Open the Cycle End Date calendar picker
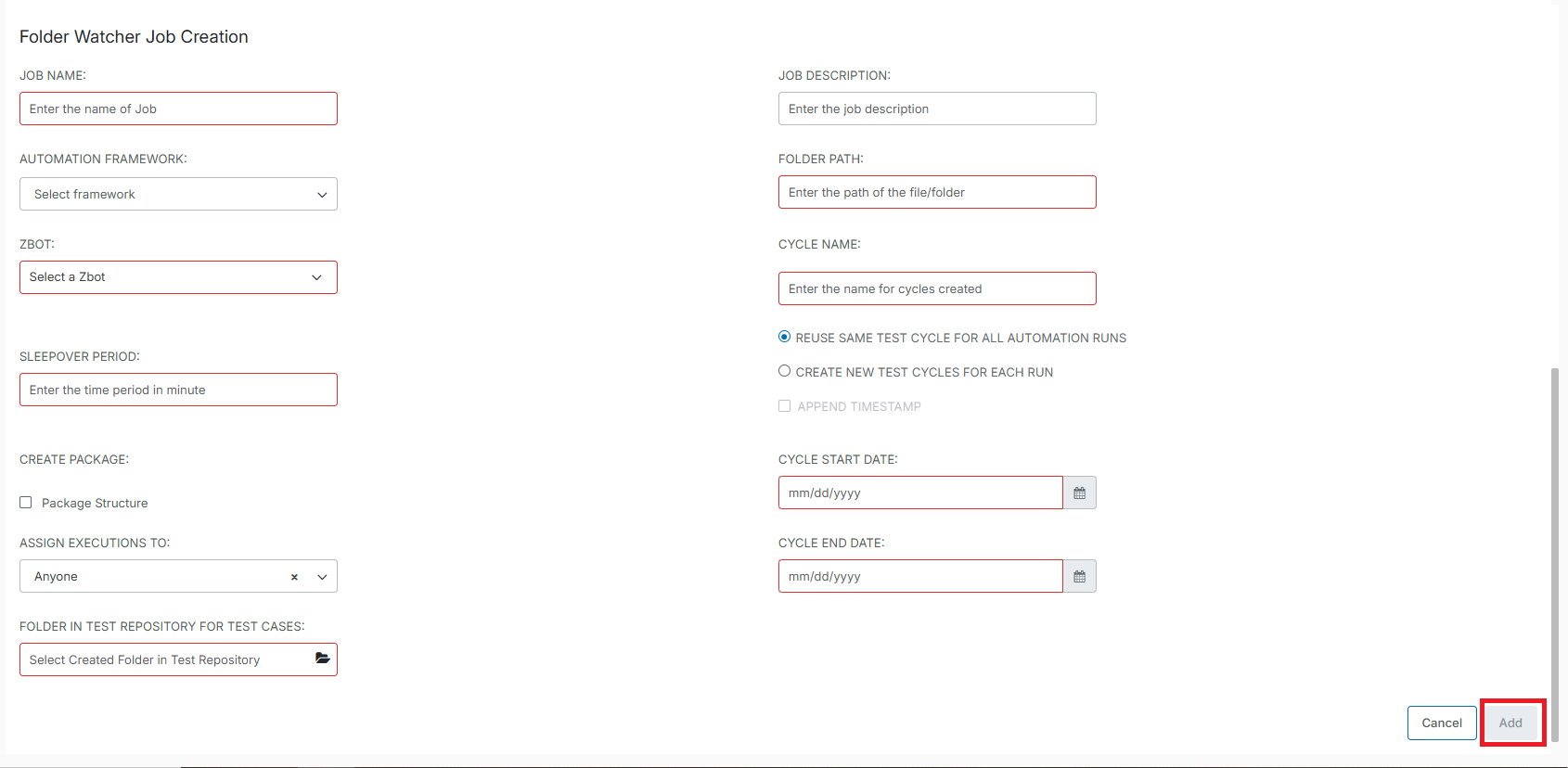This screenshot has width=1568, height=768. pos(1079,576)
